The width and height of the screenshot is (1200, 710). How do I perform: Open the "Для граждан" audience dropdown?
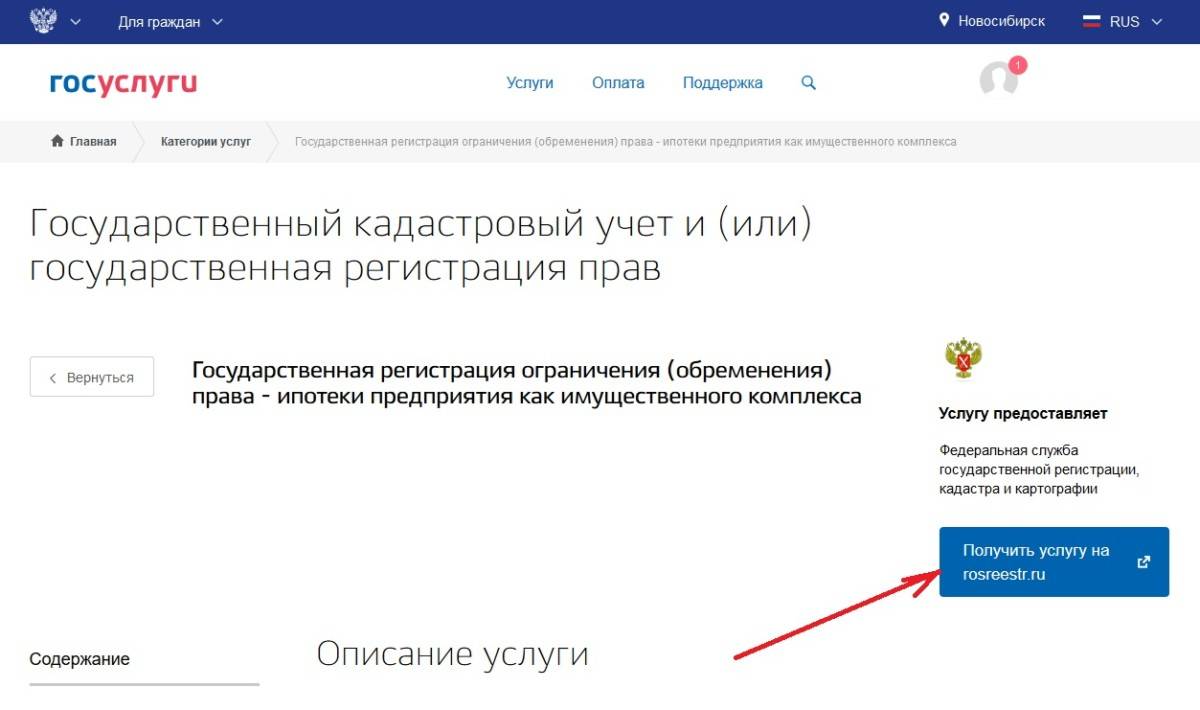pyautogui.click(x=170, y=22)
